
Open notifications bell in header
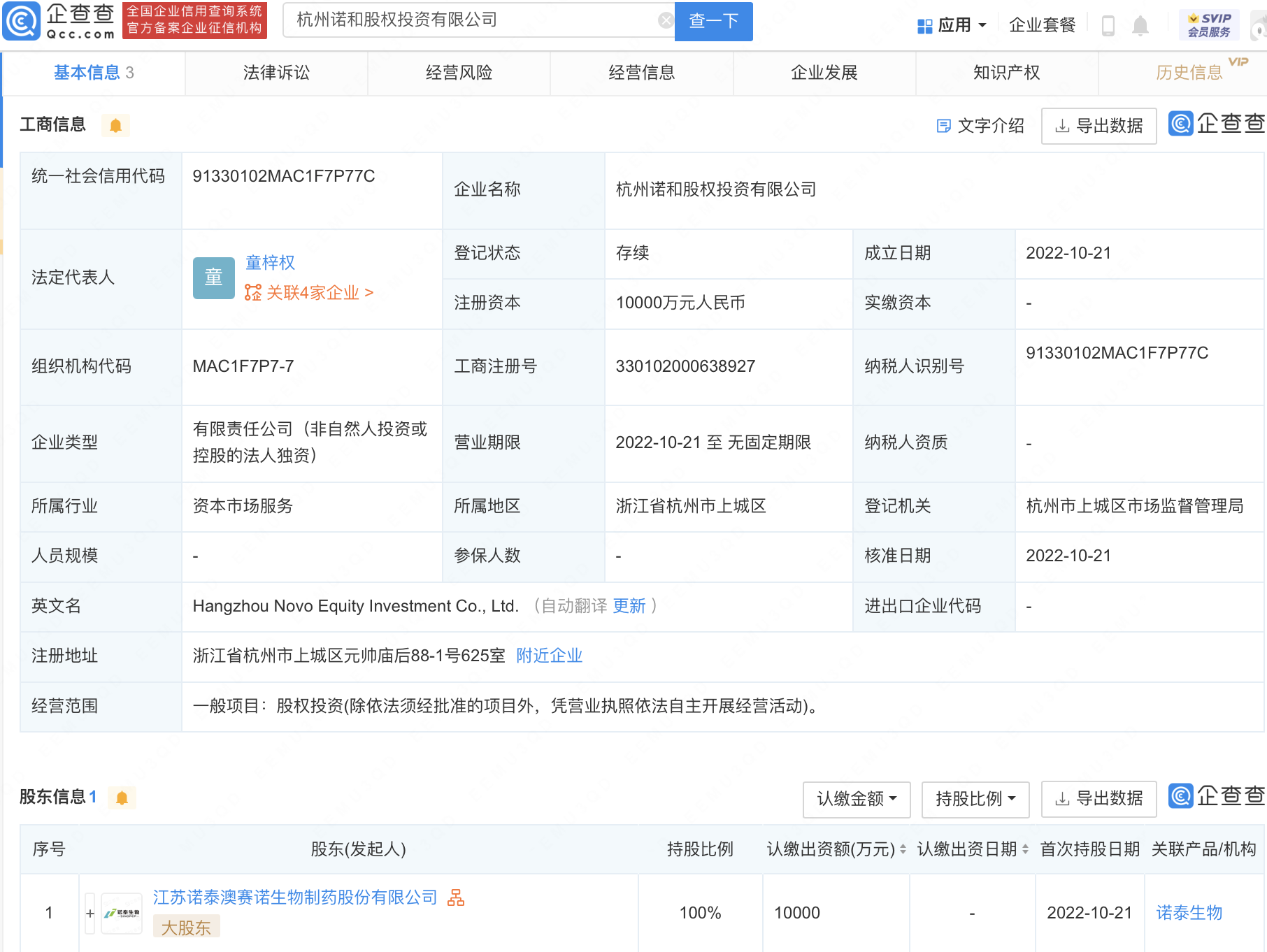point(1140,25)
